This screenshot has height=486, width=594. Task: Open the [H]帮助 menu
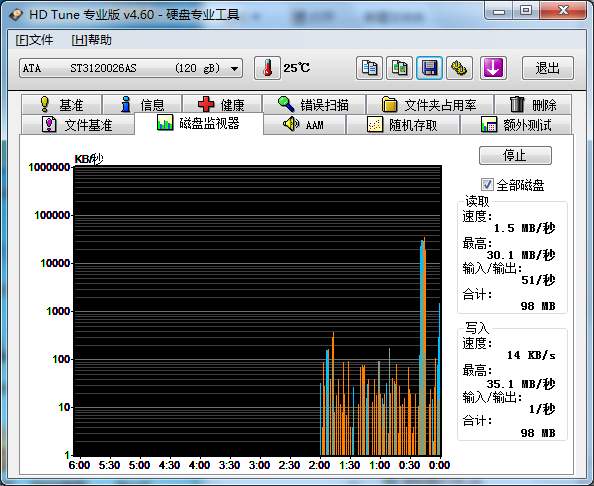pyautogui.click(x=92, y=40)
